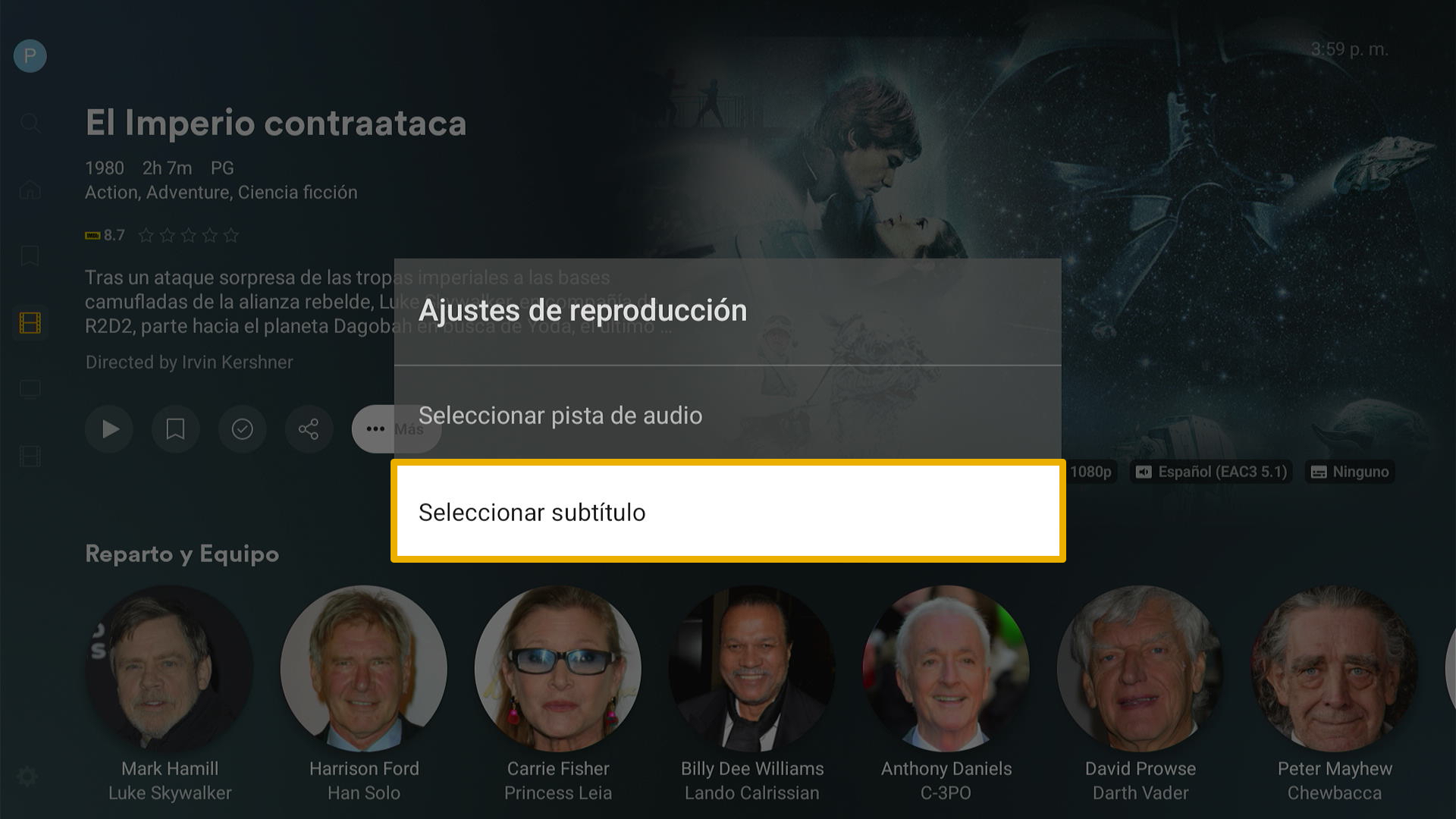
Task: Choose Seleccionar subtítulo
Action: pos(728,511)
